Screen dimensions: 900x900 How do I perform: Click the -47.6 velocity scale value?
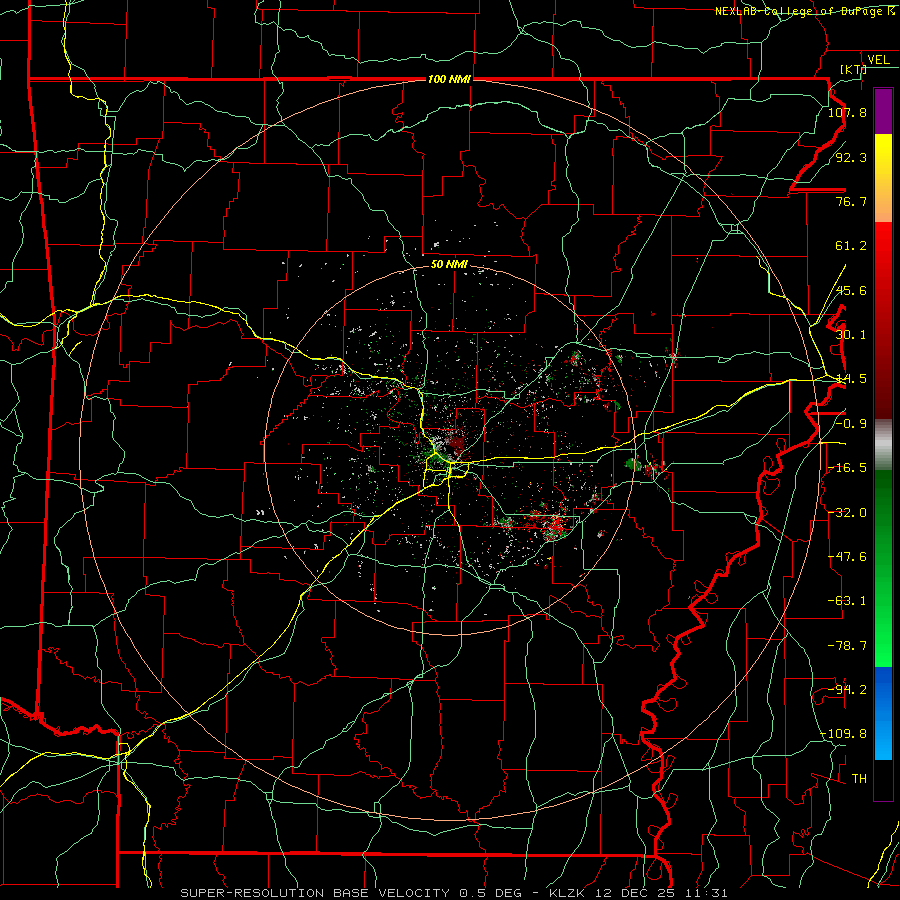coord(847,557)
